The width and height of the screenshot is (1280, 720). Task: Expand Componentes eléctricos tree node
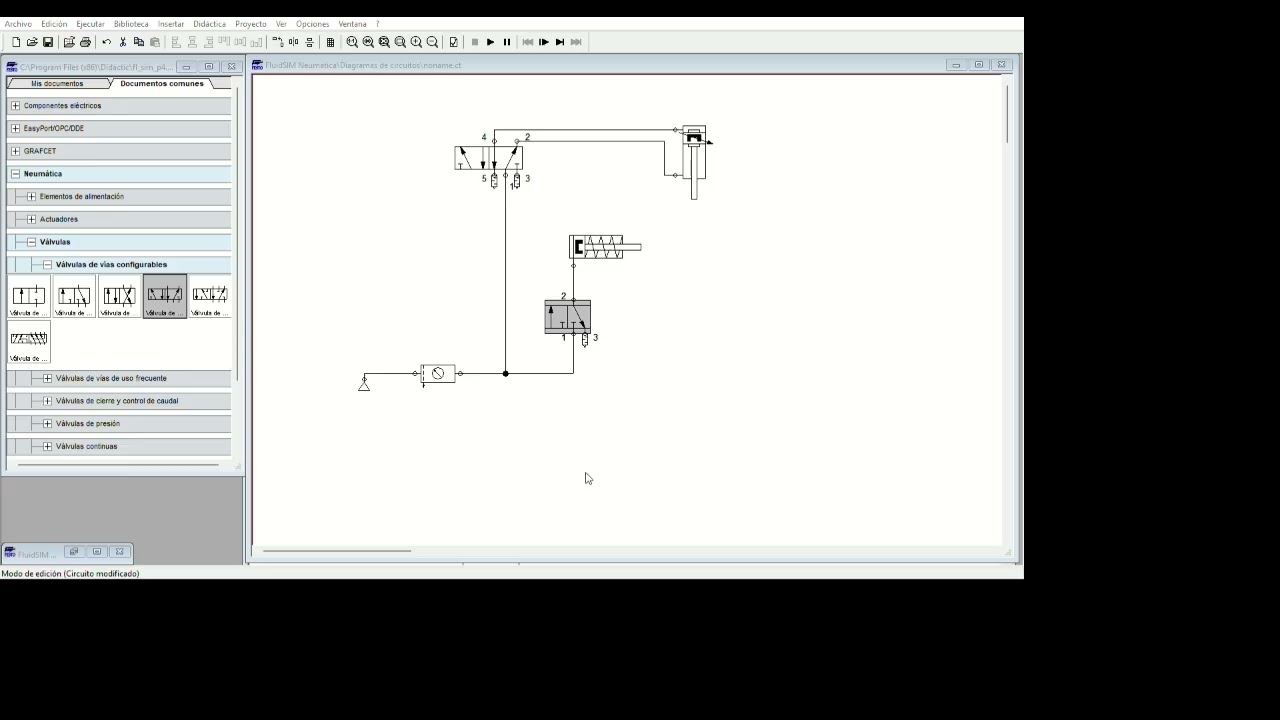[15, 106]
